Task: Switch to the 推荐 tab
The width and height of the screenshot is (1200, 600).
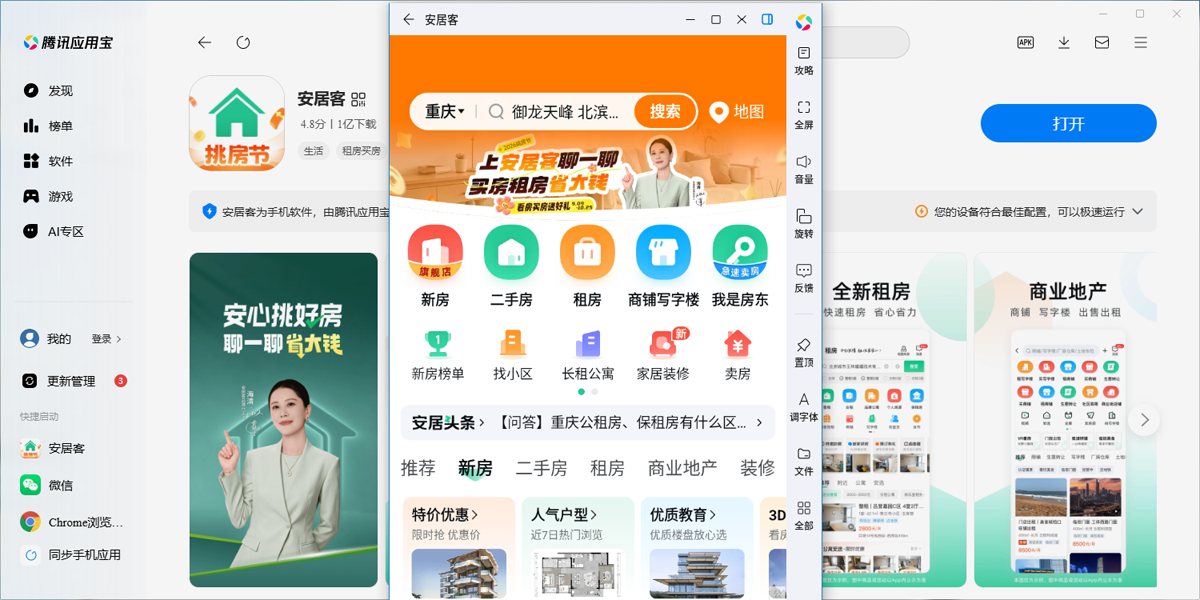Action: [x=418, y=468]
